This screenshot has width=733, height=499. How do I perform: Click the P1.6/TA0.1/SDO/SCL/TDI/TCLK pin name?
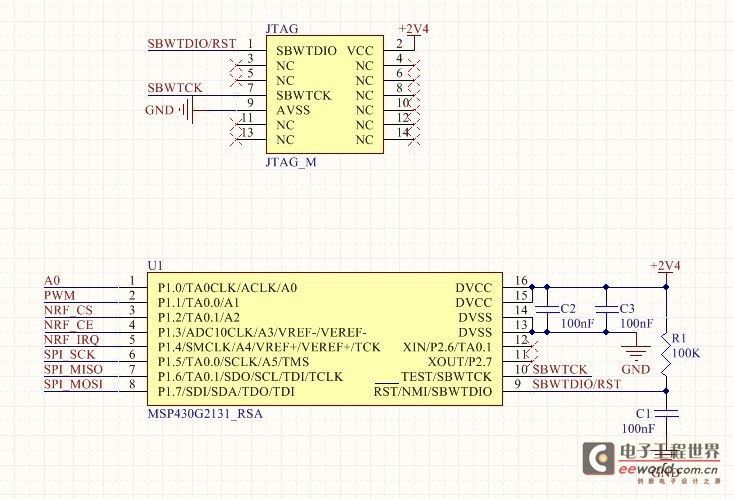(250, 377)
